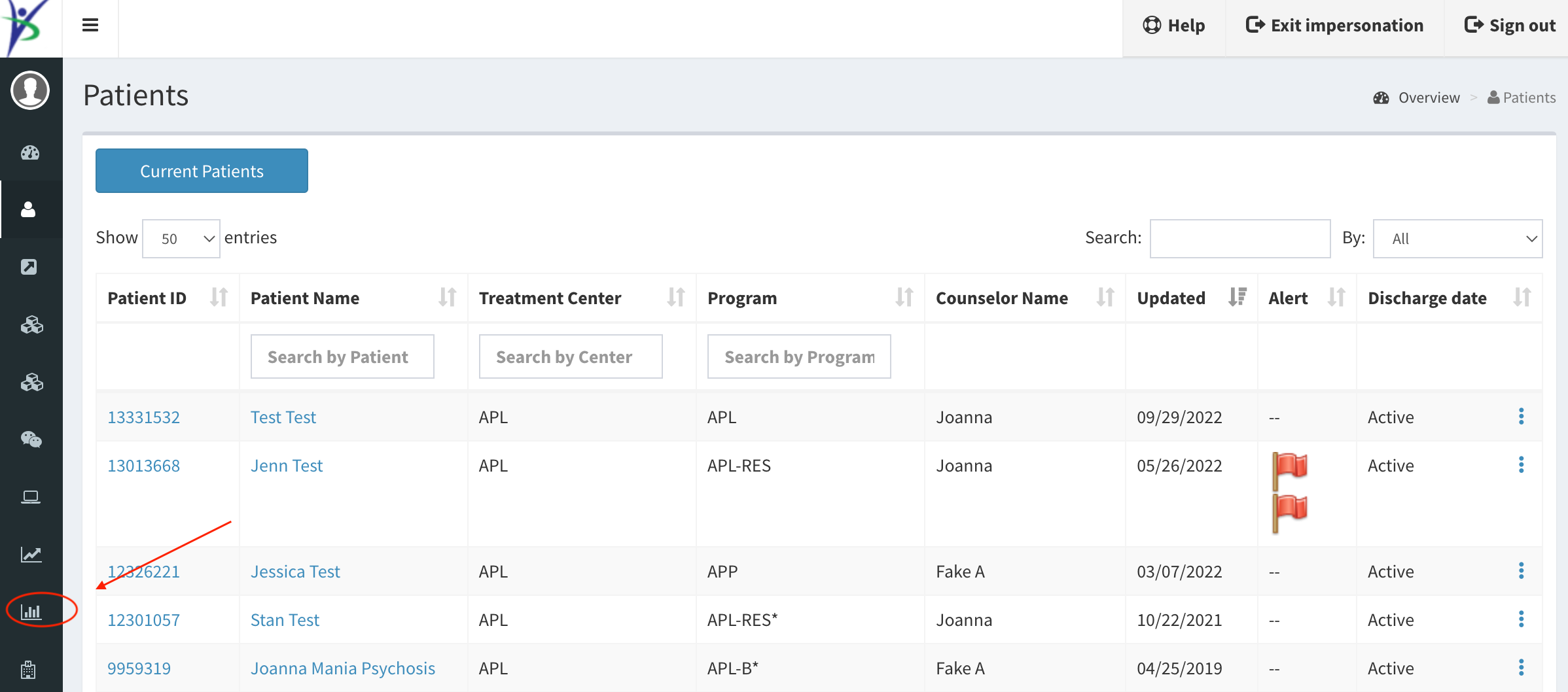Open the line graph trends icon
Image resolution: width=1568 pixels, height=692 pixels.
30,554
